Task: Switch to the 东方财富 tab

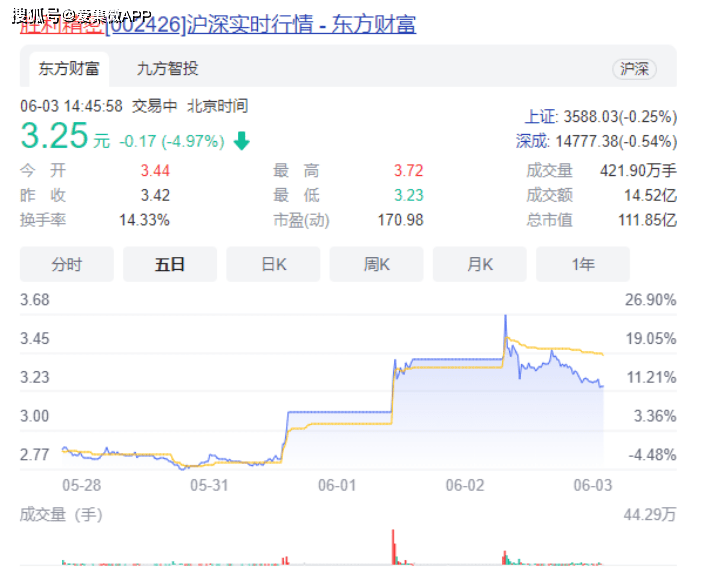Action: (x=69, y=69)
